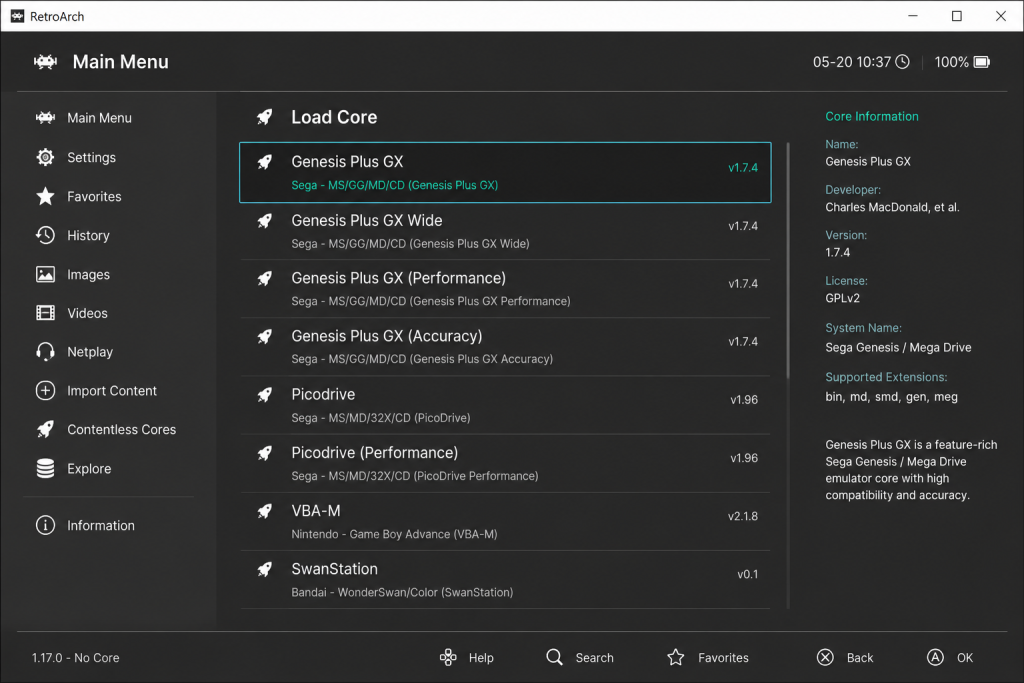The height and width of the screenshot is (683, 1024).
Task: Click the Contentless Cores label
Action: tap(121, 430)
